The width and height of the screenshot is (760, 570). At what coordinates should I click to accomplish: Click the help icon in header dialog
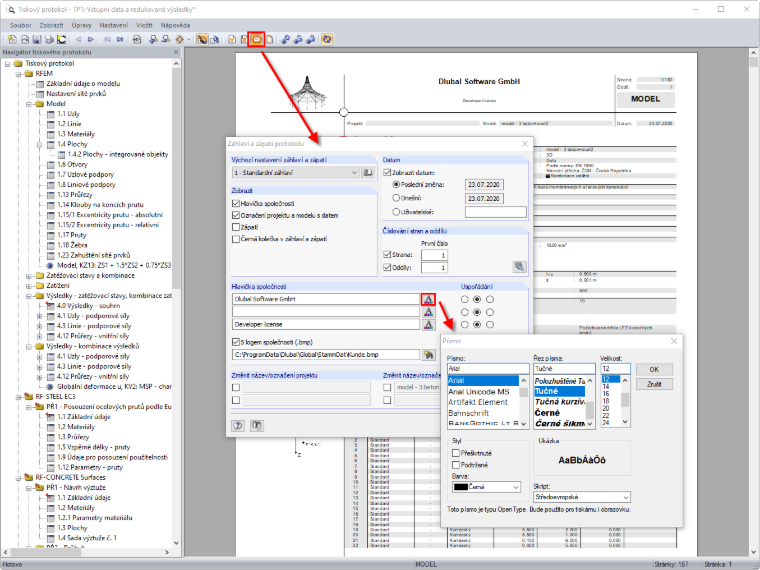click(x=238, y=426)
